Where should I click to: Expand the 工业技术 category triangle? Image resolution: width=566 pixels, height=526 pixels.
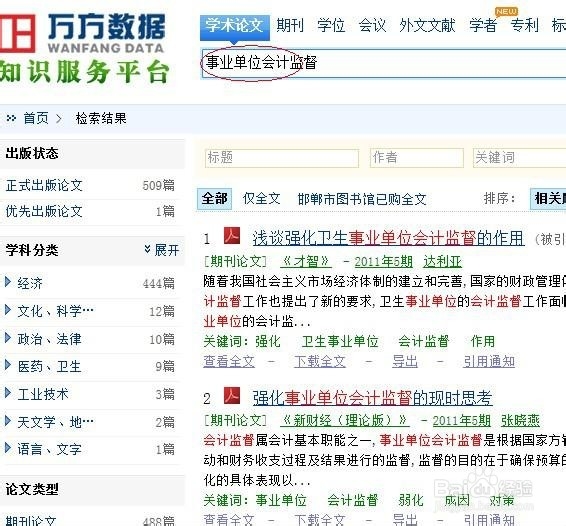point(8,393)
